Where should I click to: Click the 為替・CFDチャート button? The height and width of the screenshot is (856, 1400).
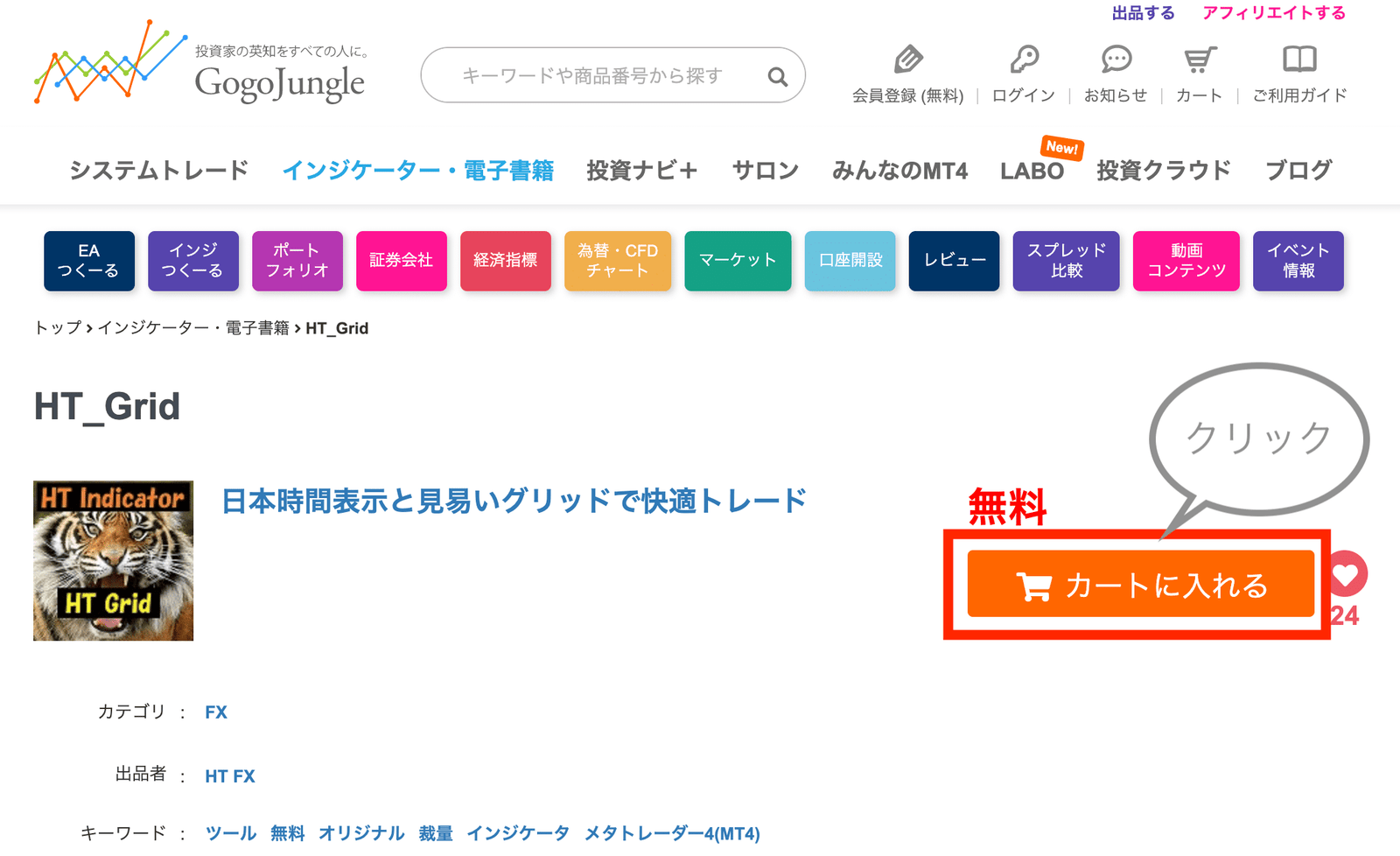[618, 261]
